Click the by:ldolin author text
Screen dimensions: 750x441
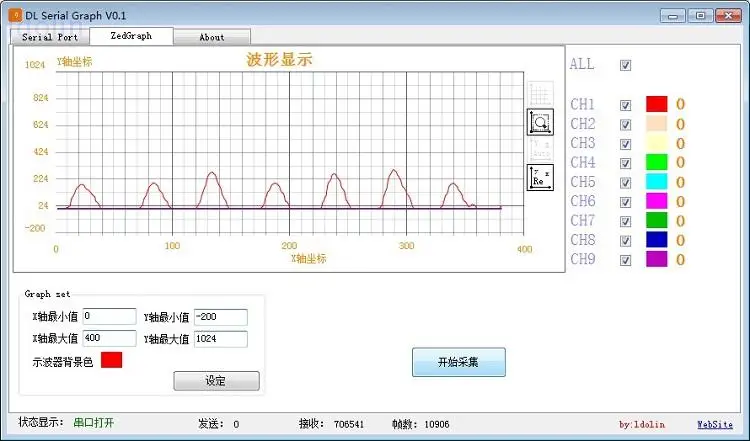642,424
